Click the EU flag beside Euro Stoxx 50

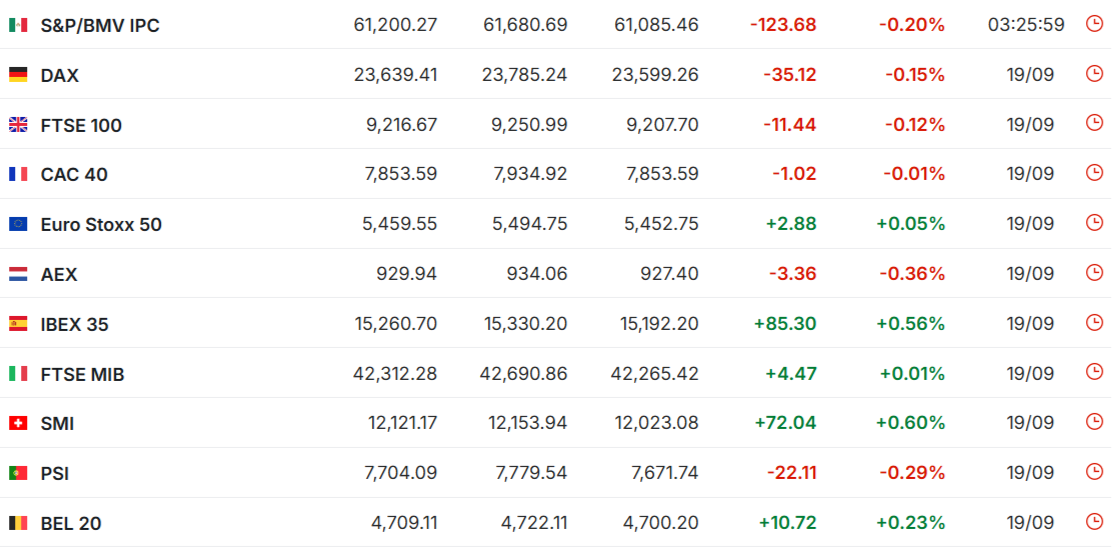tap(18, 225)
